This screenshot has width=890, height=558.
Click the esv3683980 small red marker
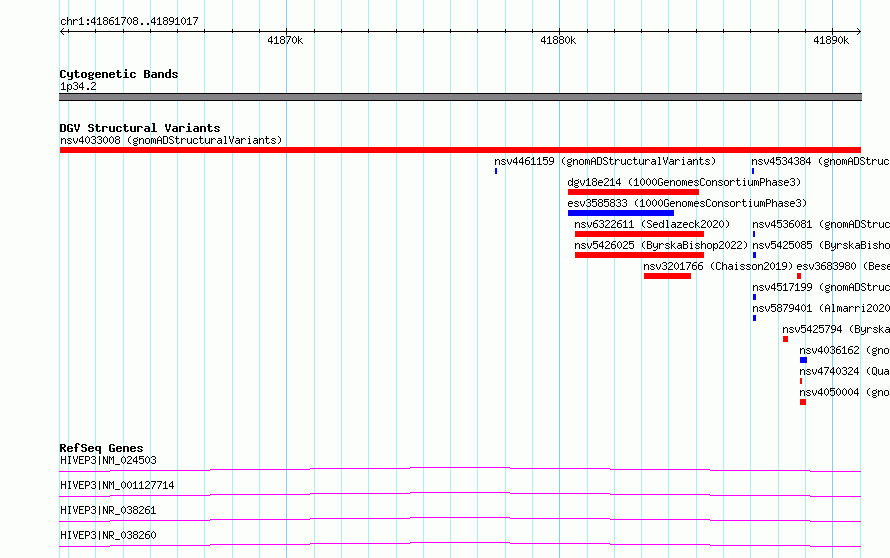pyautogui.click(x=799, y=276)
